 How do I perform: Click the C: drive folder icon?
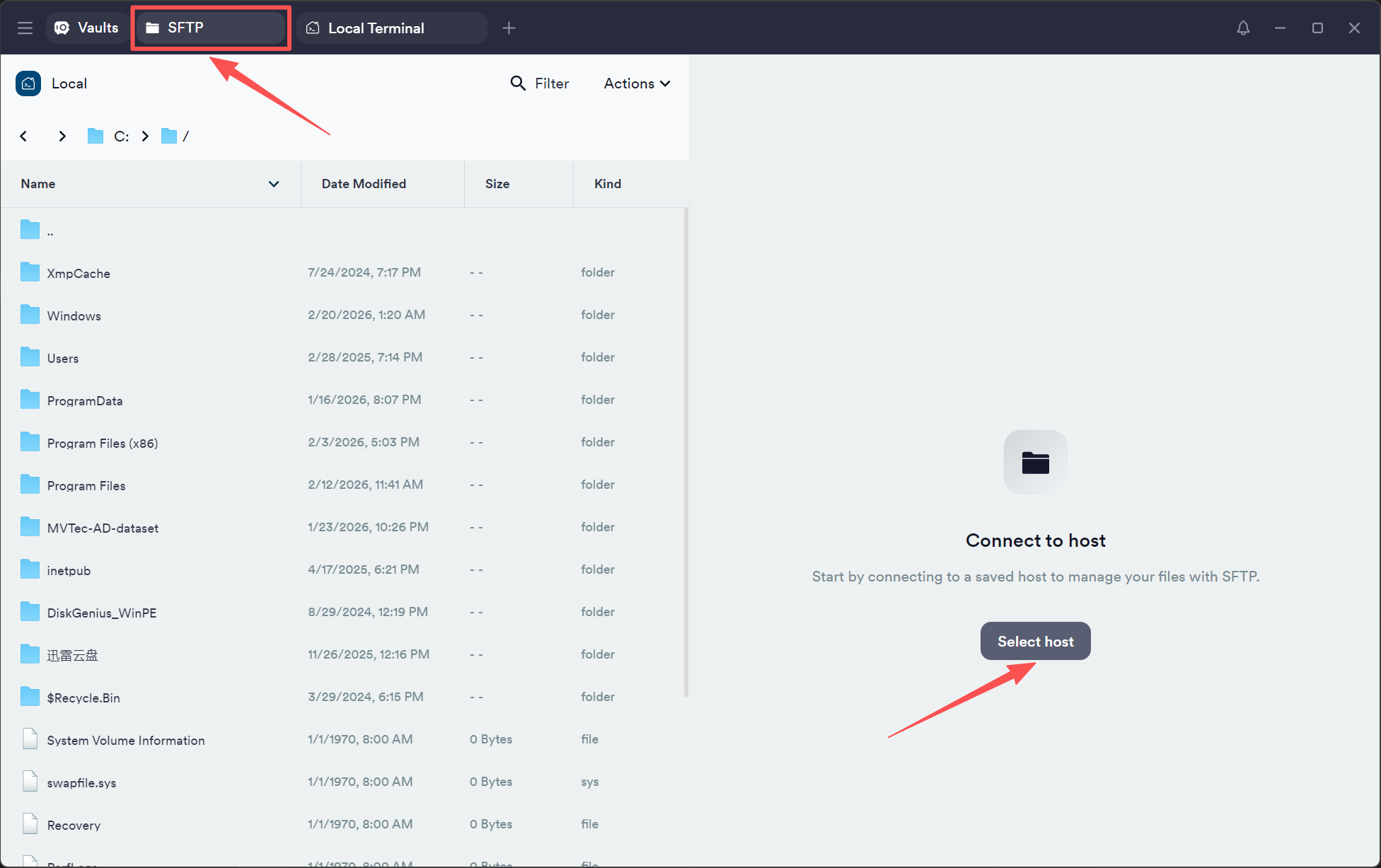(96, 136)
